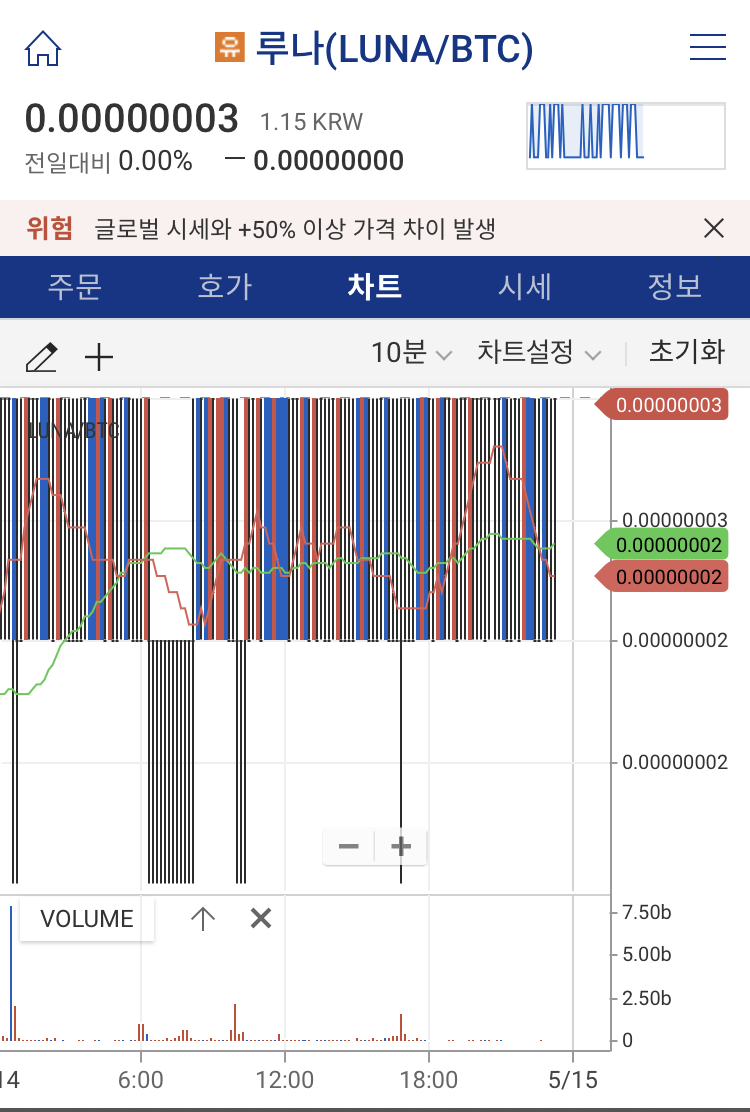The image size is (750, 1112).
Task: Click the LUNA/BTC chart legend label
Action: pos(73,430)
